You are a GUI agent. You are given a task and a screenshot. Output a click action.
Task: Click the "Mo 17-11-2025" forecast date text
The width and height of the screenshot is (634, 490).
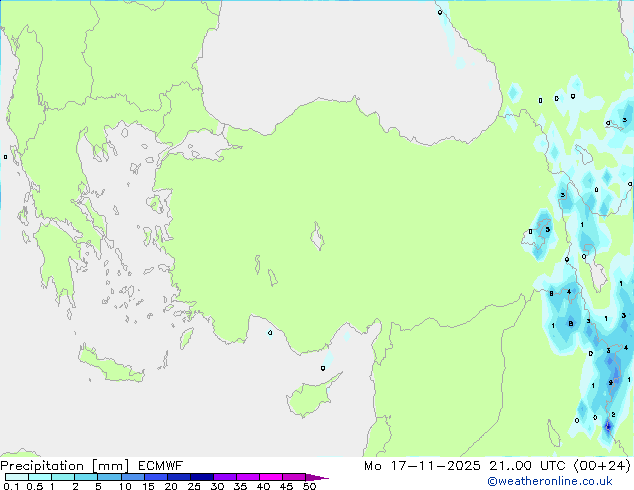coord(422,466)
